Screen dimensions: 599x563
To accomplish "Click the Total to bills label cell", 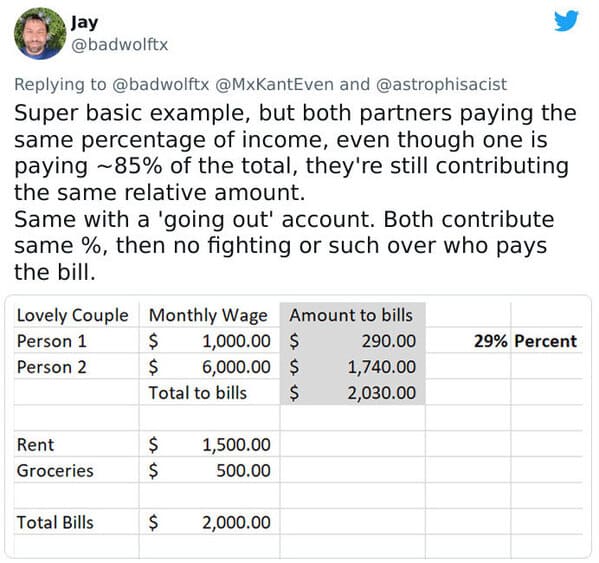I will click(x=209, y=393).
